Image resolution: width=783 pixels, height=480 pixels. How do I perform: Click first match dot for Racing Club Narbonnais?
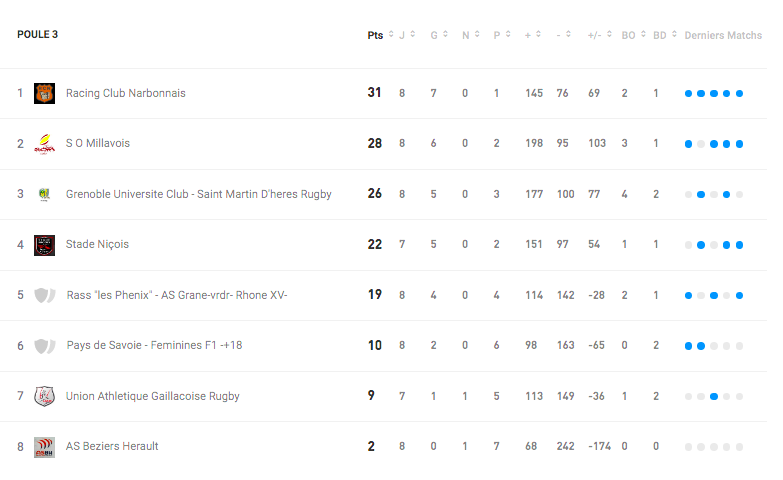688,93
